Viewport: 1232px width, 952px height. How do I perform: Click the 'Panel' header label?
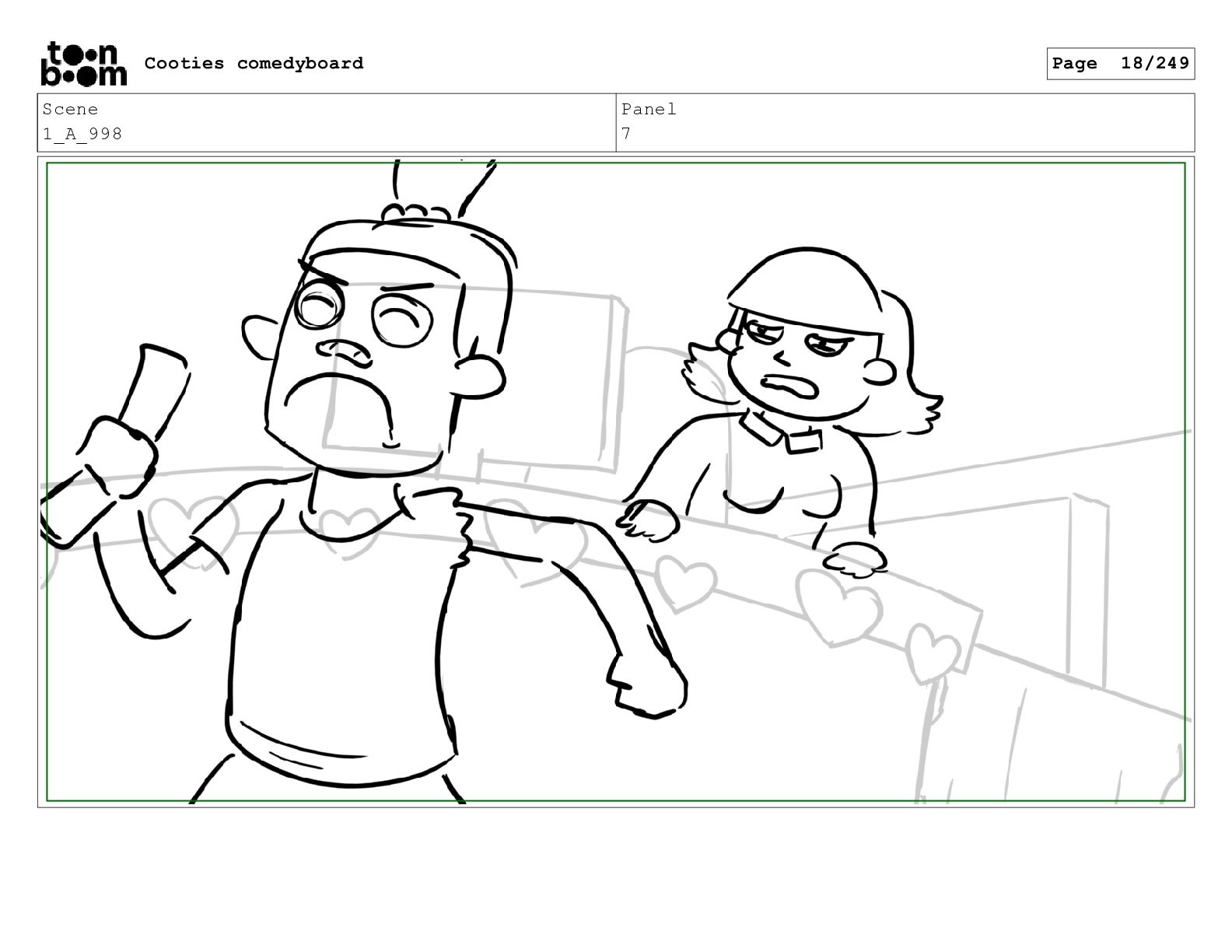(x=649, y=109)
